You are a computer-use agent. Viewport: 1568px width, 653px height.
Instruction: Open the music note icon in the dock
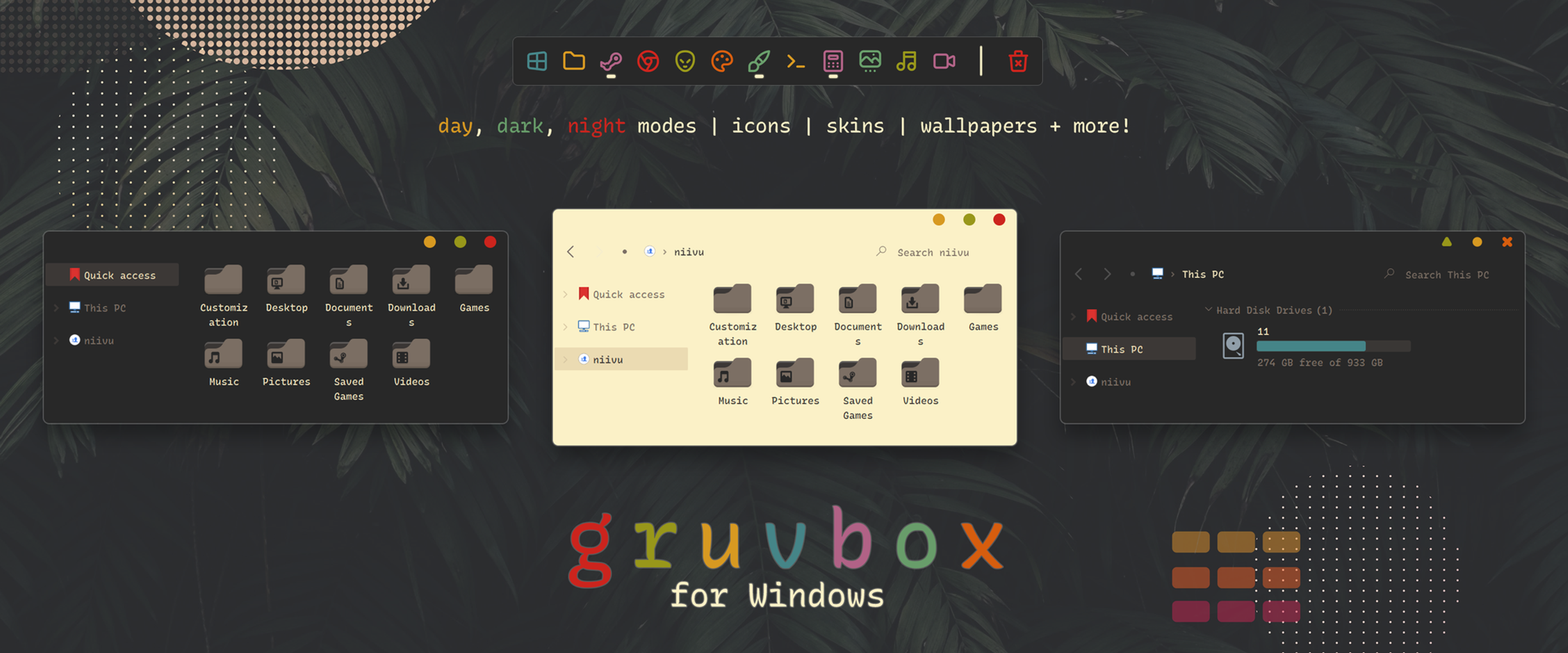click(906, 61)
